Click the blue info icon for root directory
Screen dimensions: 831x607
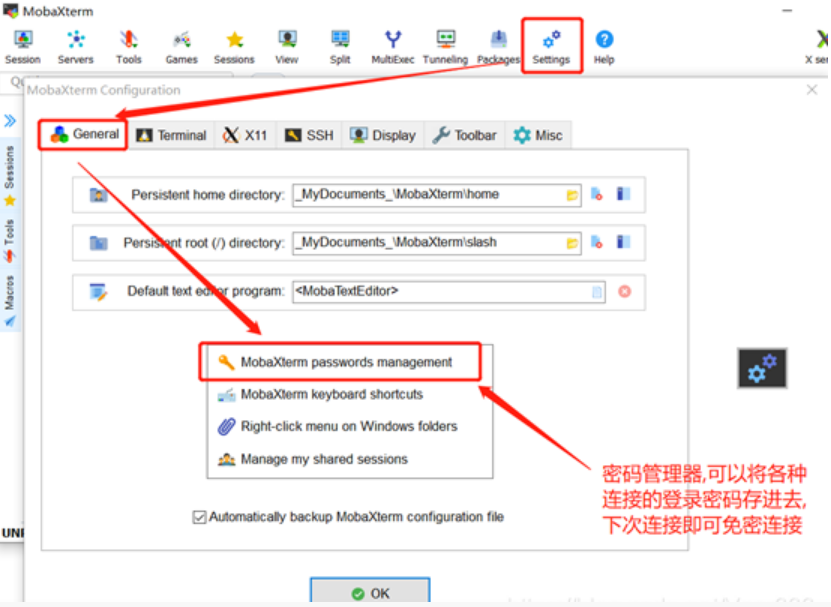[x=623, y=242]
